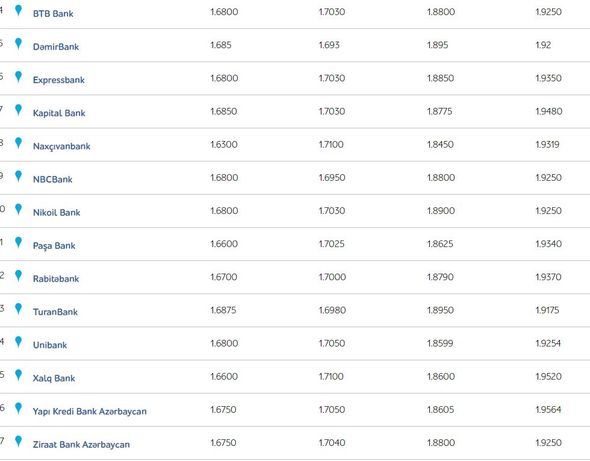Open the Kapital Bank name link
590x461 pixels.
coord(59,113)
